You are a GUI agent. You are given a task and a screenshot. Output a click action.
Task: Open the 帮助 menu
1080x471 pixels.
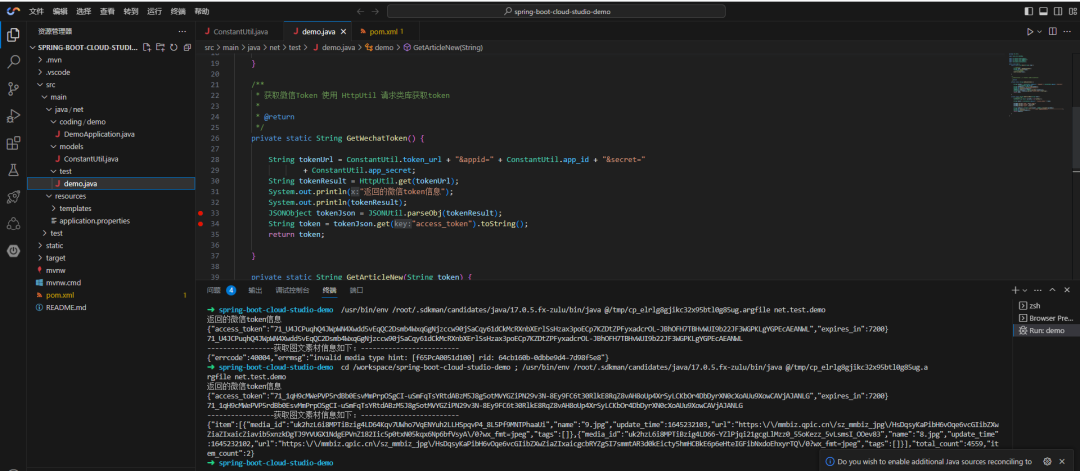pos(202,11)
